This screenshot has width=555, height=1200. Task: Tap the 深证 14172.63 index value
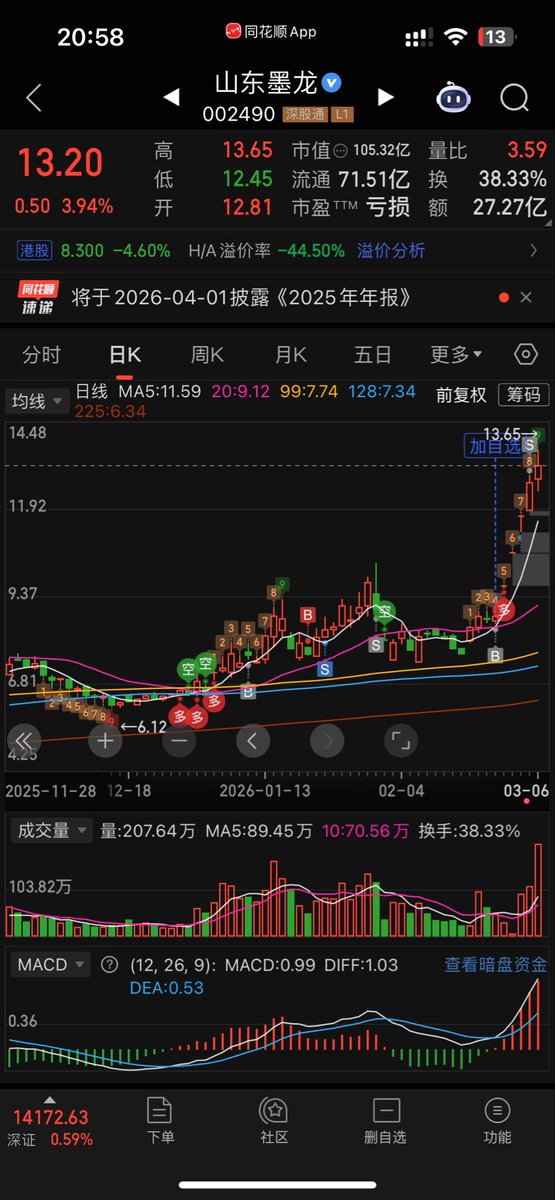click(50, 1118)
